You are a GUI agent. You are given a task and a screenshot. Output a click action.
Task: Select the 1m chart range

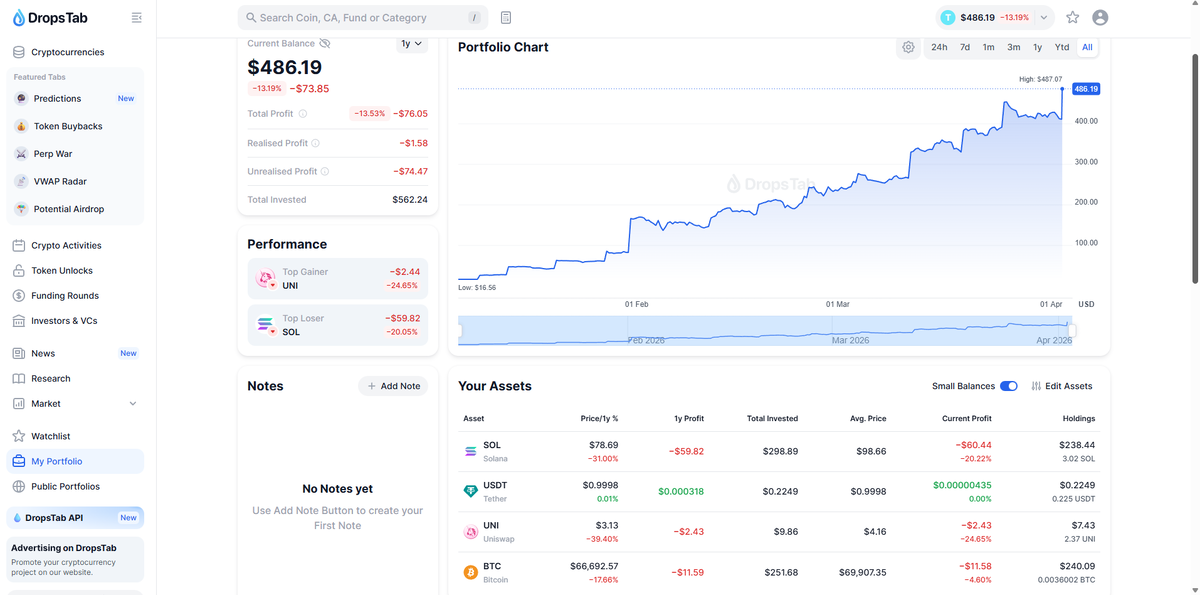tap(988, 47)
